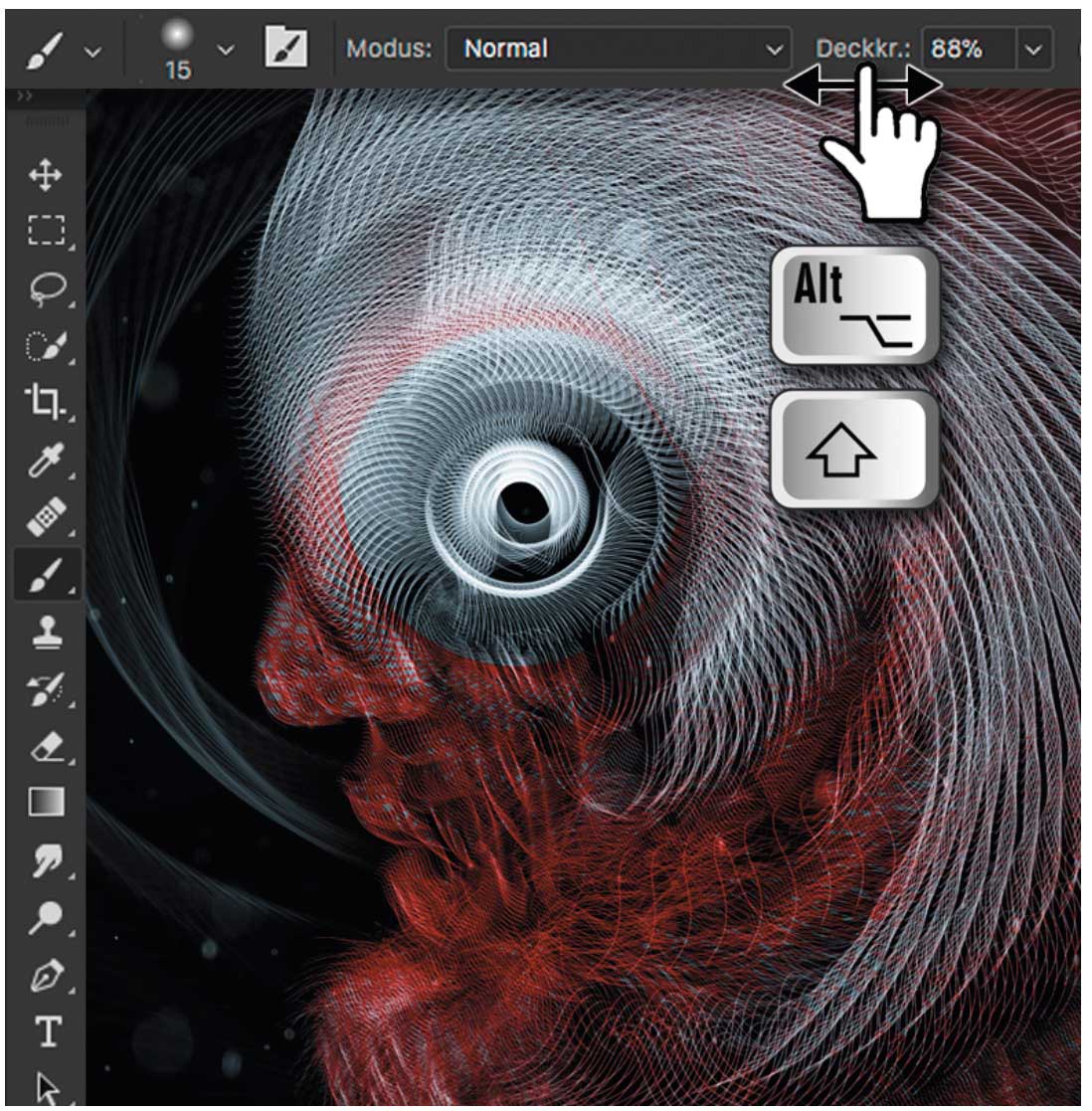
Task: Click the 88% opacity input field
Action: coord(968,48)
